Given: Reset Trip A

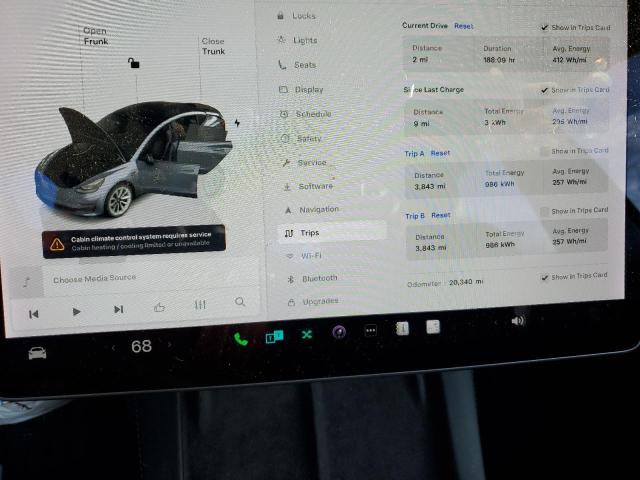Looking at the screenshot, I should [440, 153].
